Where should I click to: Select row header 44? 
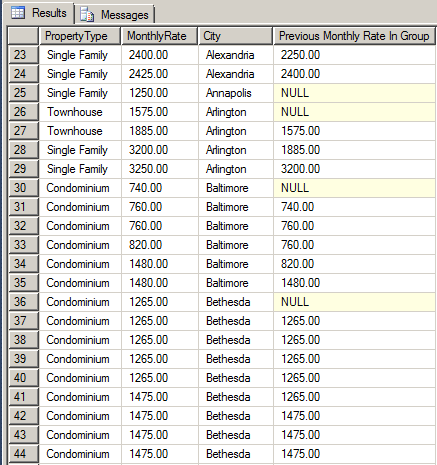tap(23, 454)
